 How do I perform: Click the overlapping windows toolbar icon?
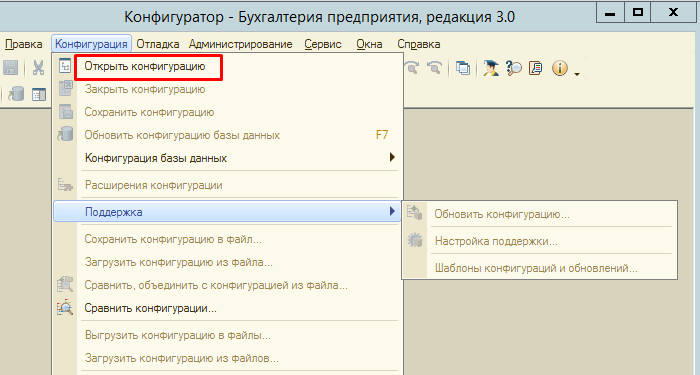tap(463, 68)
